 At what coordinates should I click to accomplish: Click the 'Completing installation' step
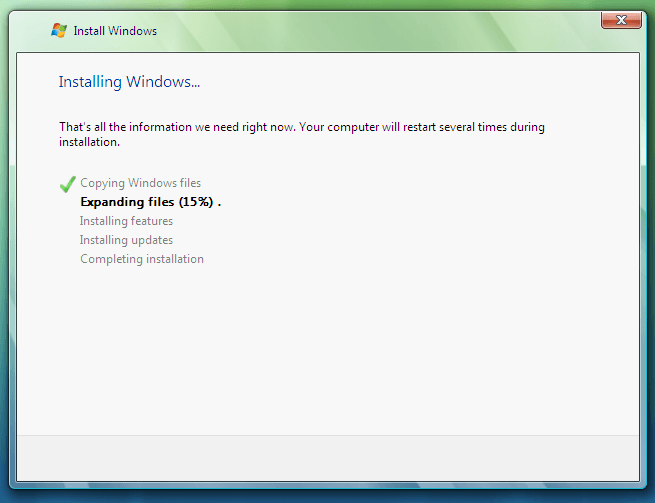[142, 259]
